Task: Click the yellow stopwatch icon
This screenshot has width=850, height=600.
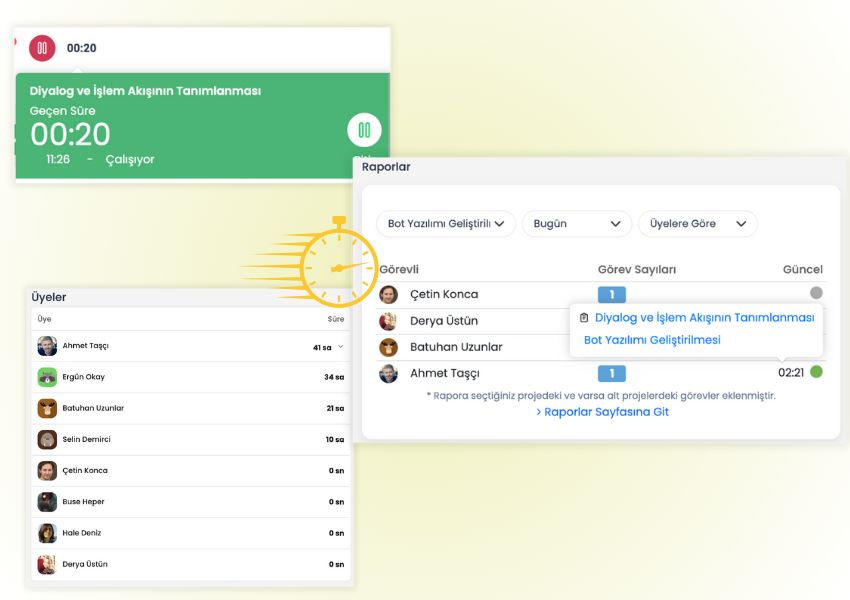Action: click(x=338, y=266)
